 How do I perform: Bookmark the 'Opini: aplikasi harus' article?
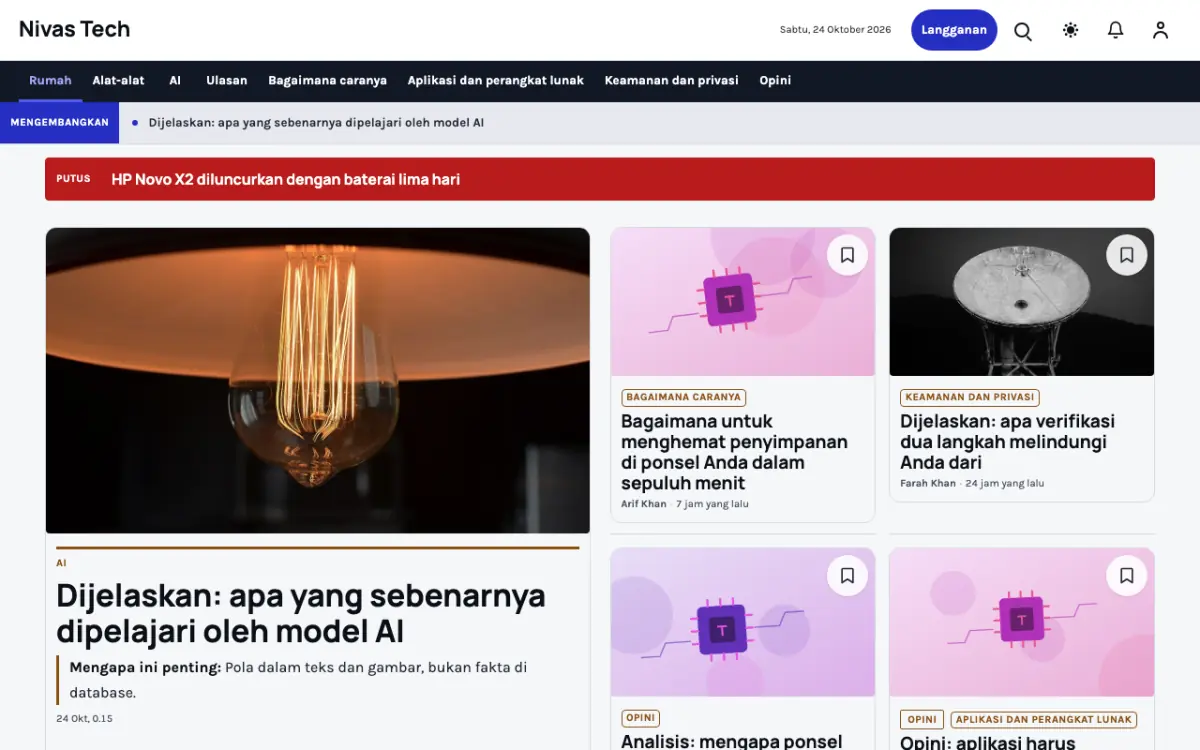click(1126, 575)
